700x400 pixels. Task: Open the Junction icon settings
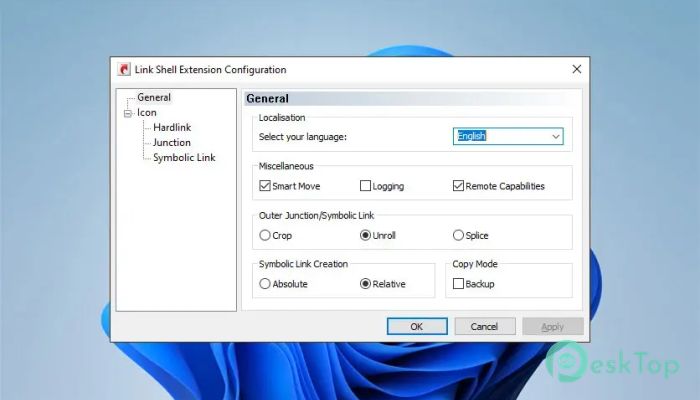click(x=172, y=143)
